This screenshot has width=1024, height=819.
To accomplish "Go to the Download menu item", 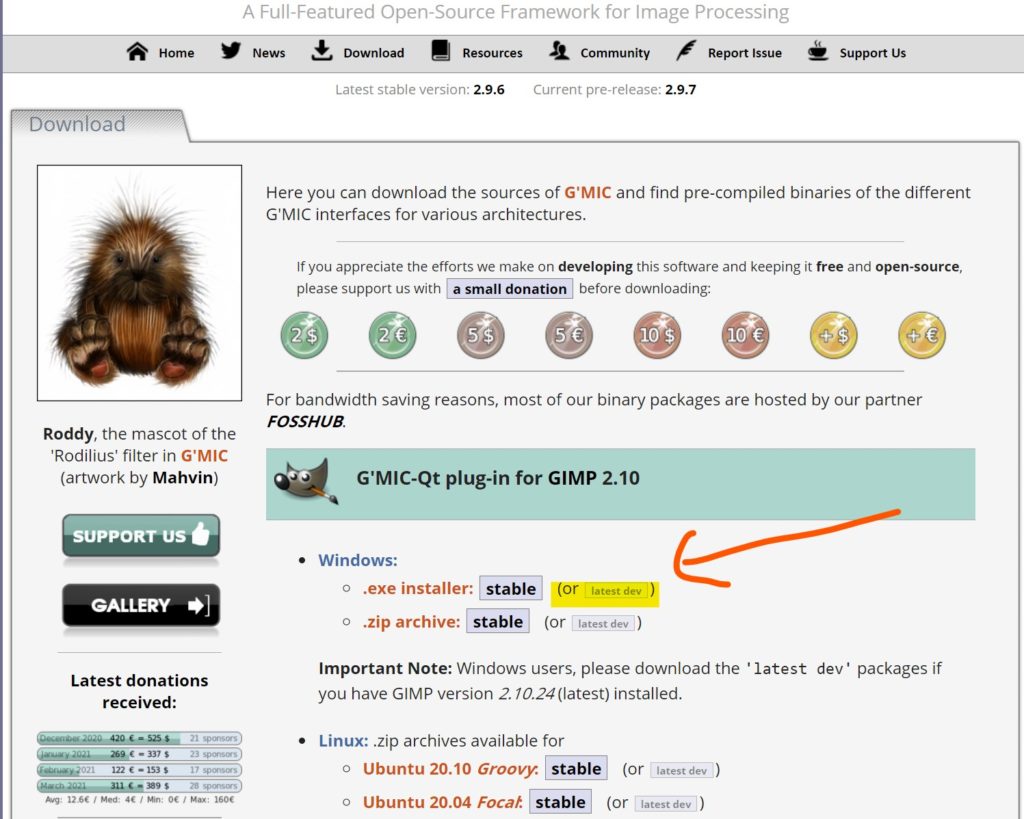I will pos(374,53).
